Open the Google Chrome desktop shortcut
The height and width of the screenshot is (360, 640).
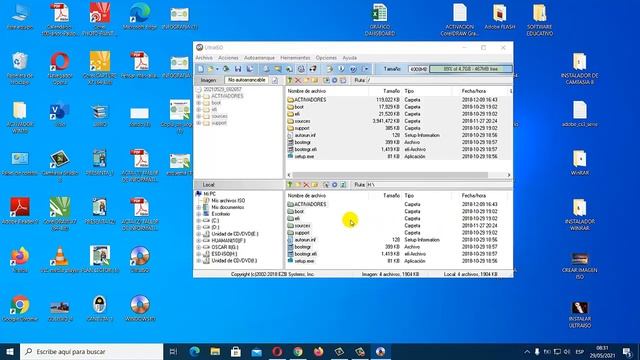point(20,309)
